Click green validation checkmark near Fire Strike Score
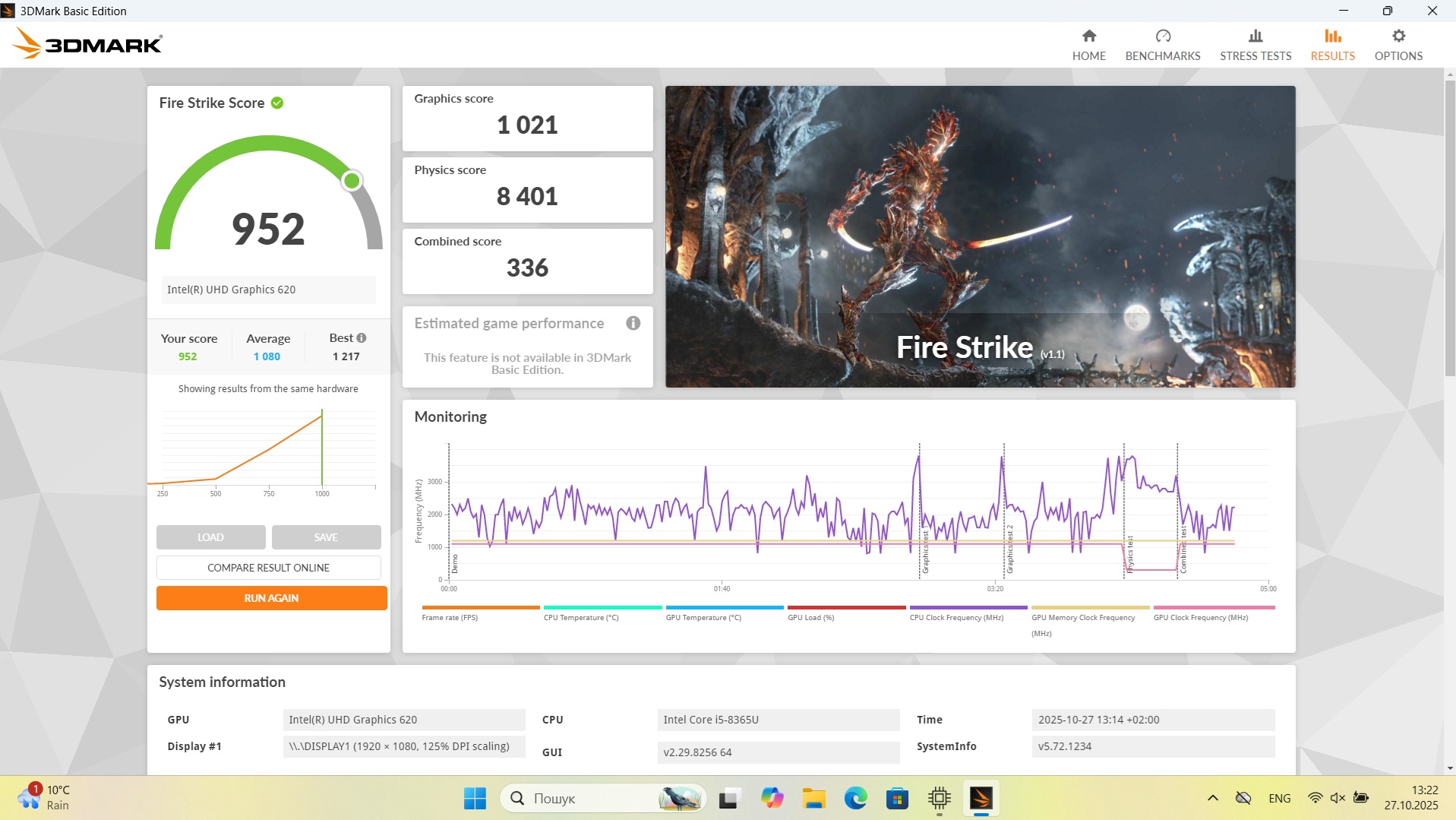This screenshot has height=820, width=1456. click(277, 103)
